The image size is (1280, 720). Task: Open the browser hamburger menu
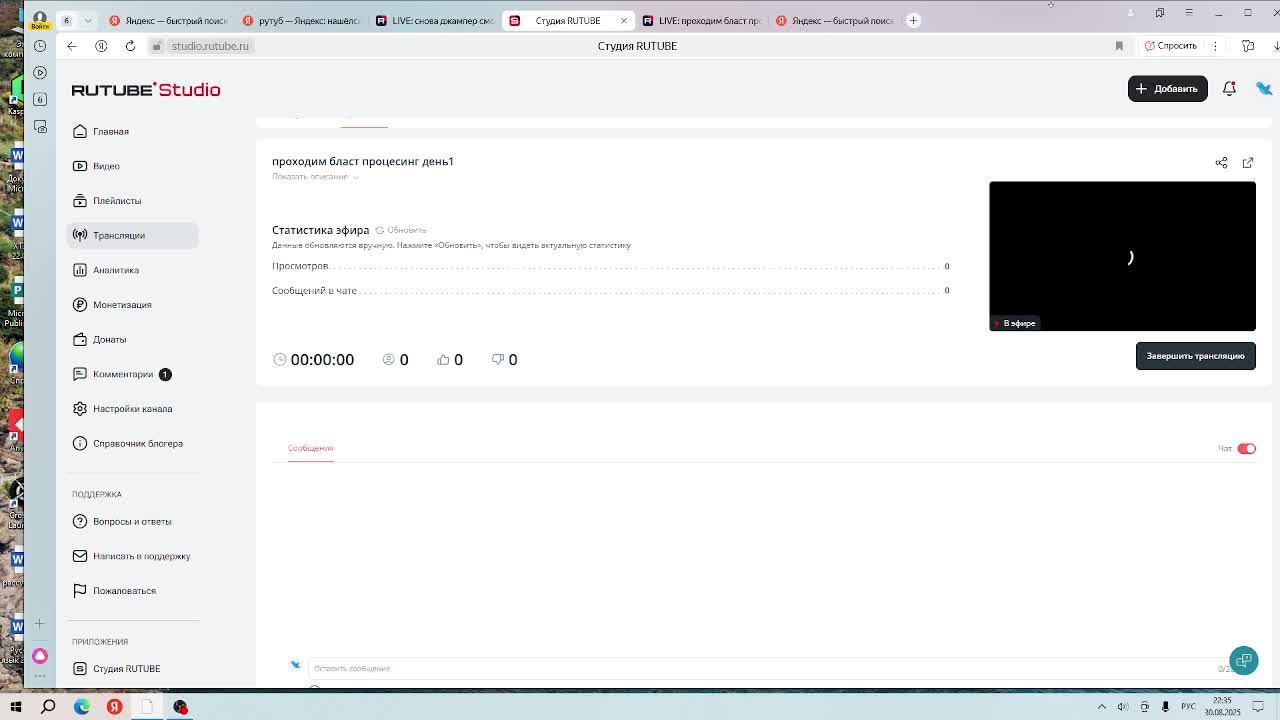coord(1189,12)
